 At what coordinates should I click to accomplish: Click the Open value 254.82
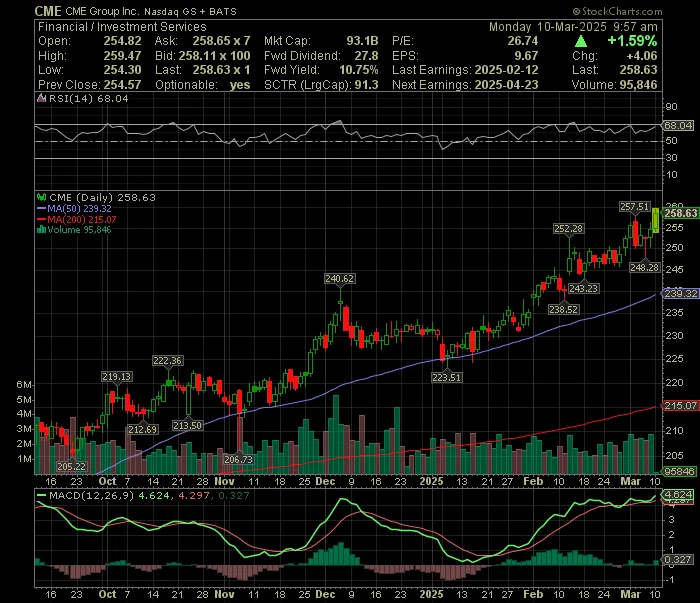coord(122,41)
